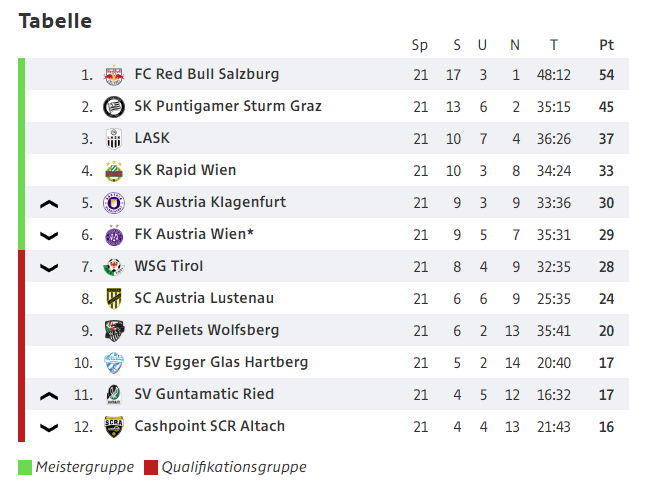The image size is (653, 491).
Task: Click up arrow beside SV Guntamatic Ried
Action: coord(49,396)
